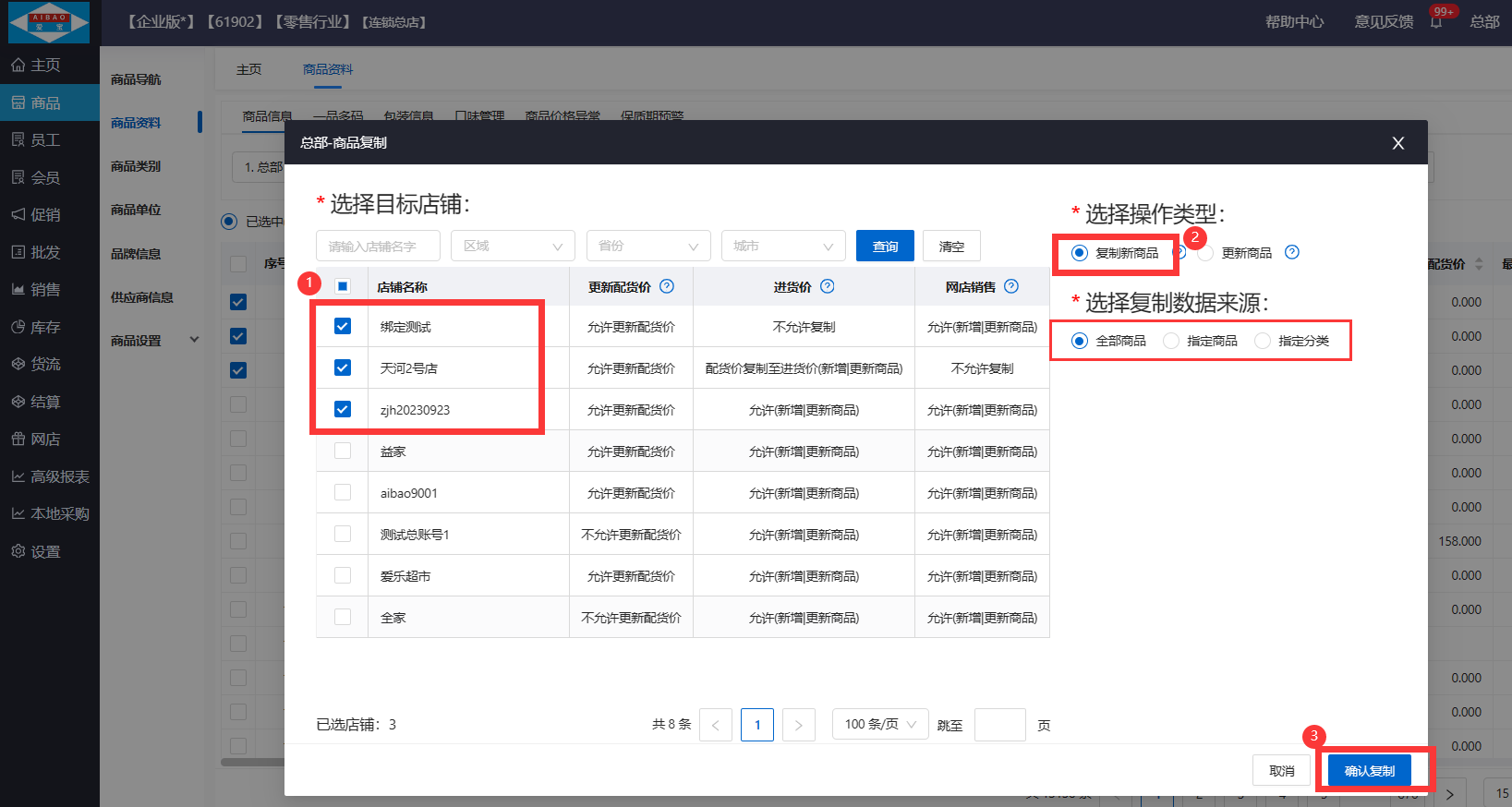This screenshot has width=1512, height=807.
Task: Open 促销 module in sidebar
Action: pos(50,214)
